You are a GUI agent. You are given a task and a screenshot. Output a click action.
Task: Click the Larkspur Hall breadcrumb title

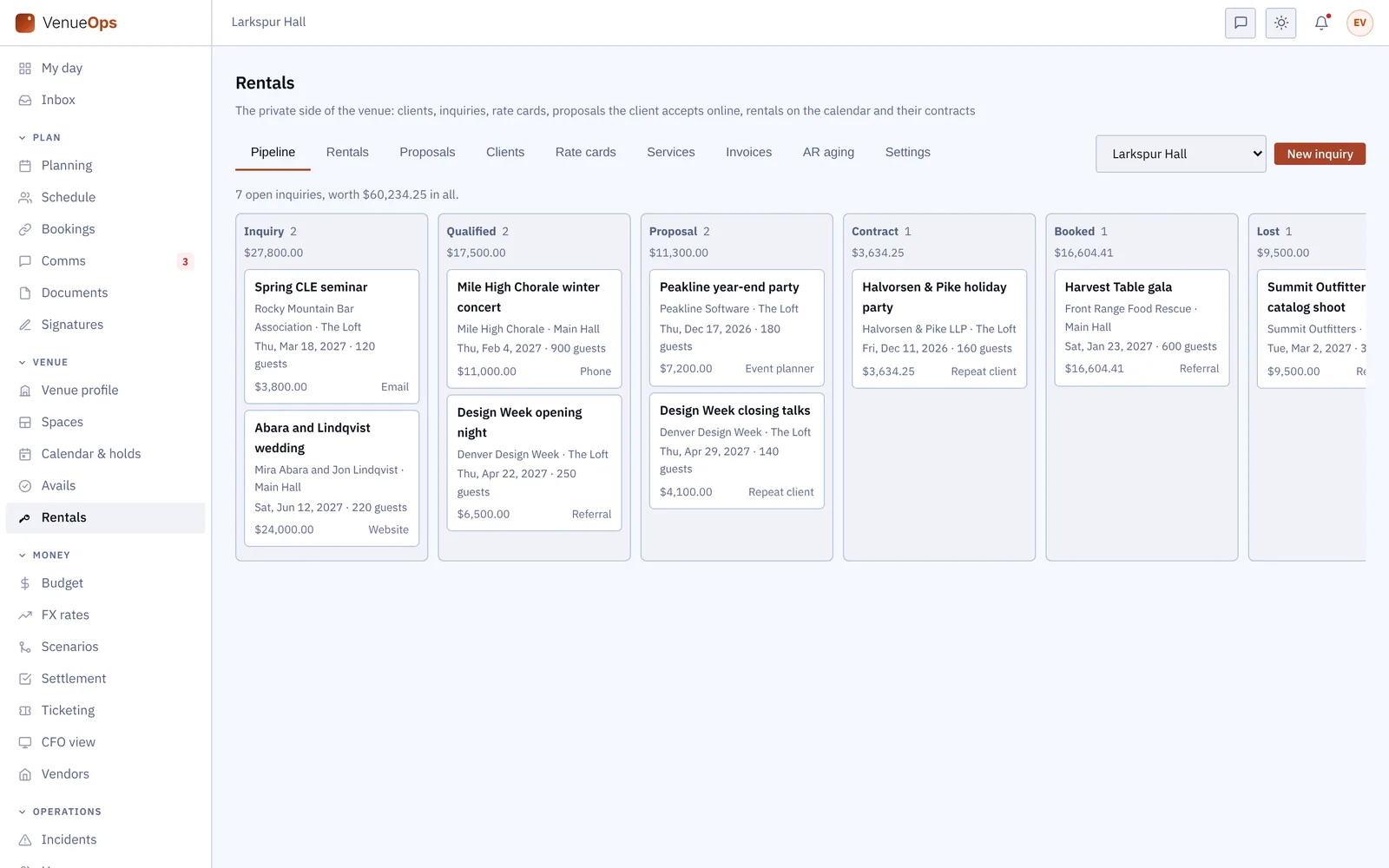[x=268, y=23]
